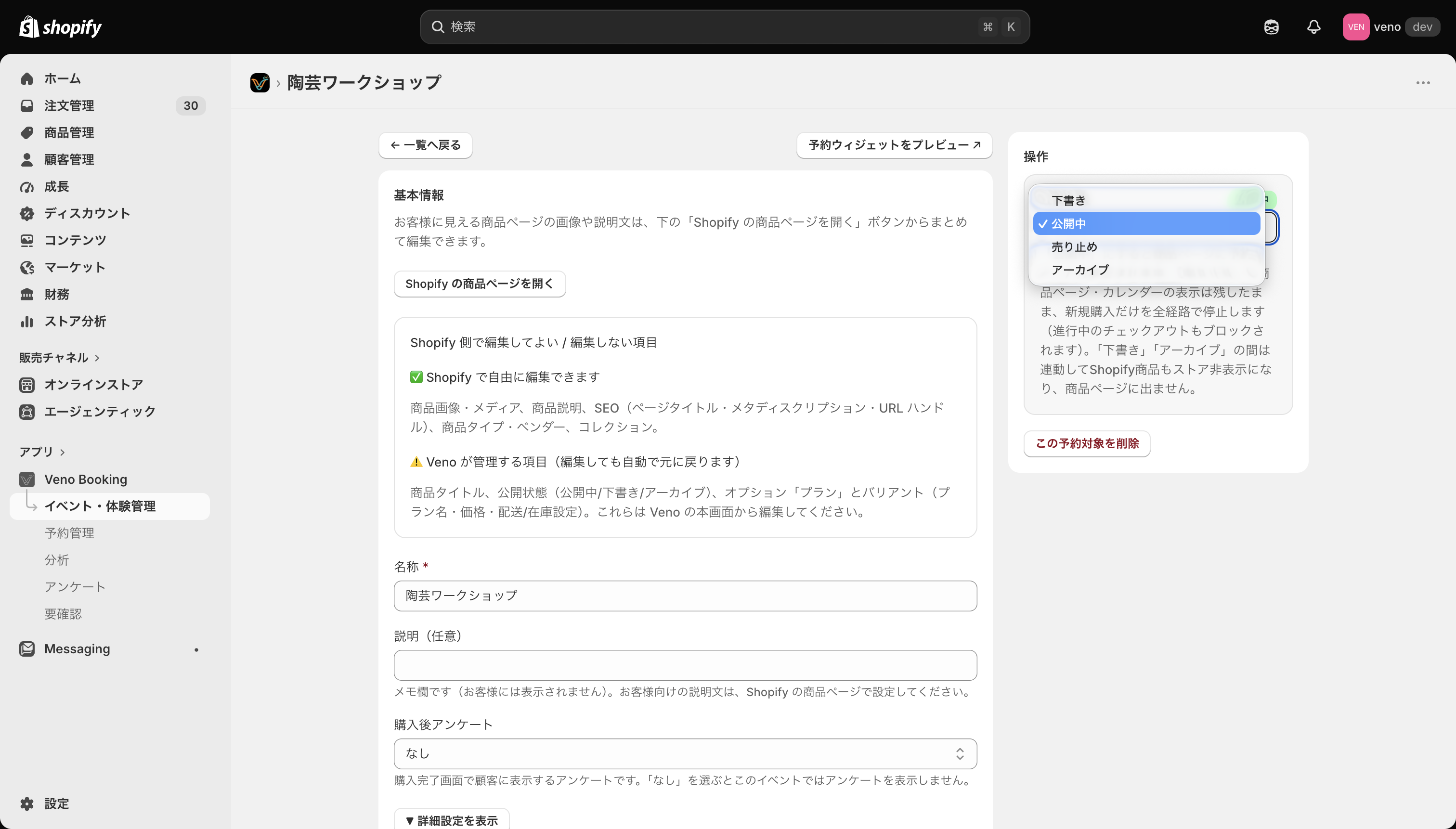Expand the 販売チャネル sidebar section

(59, 358)
